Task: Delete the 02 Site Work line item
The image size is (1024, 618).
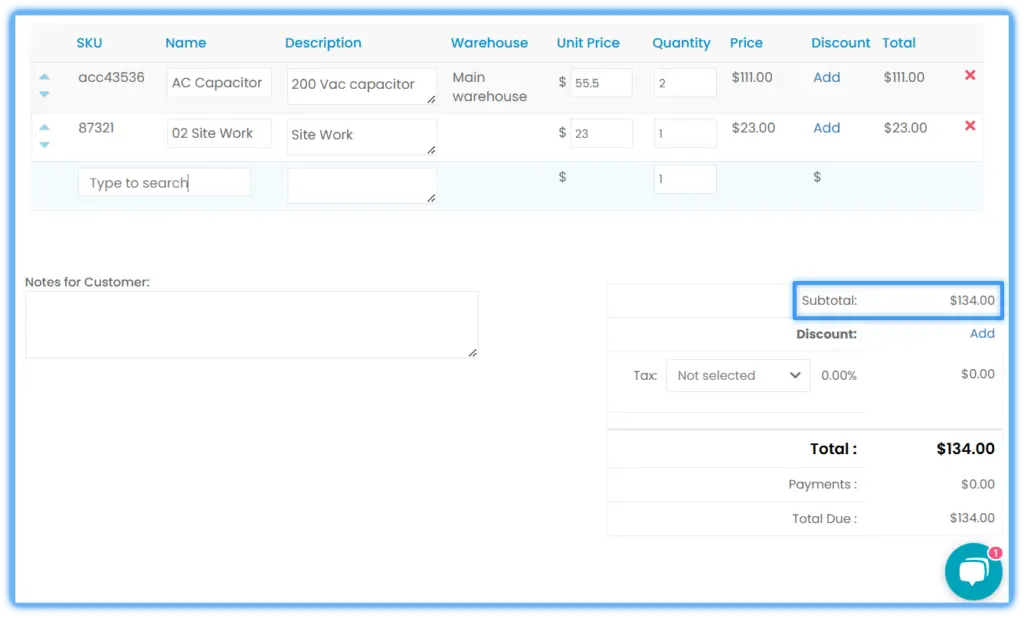Action: pyautogui.click(x=970, y=125)
